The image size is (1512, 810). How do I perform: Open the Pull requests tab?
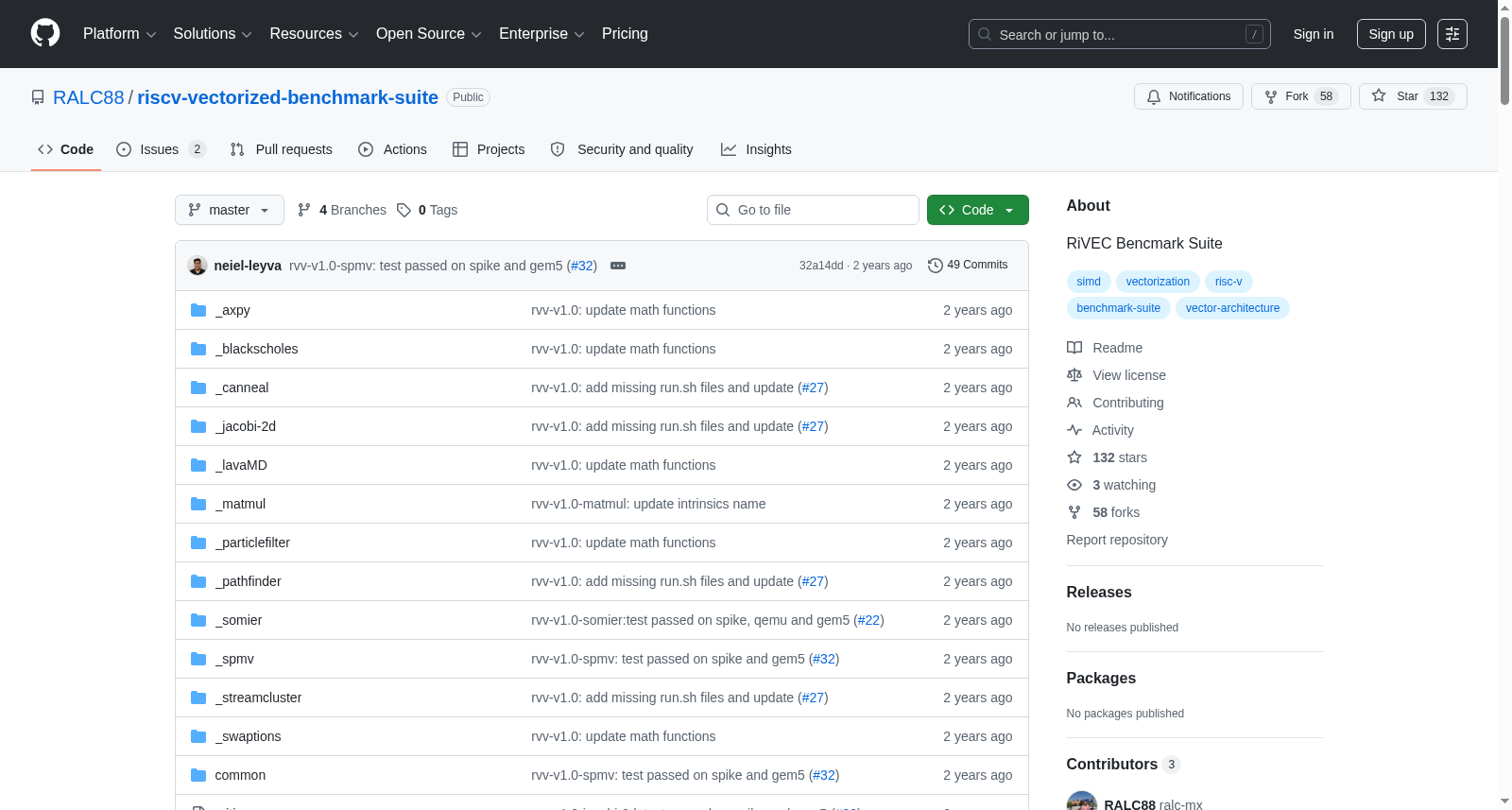(282, 149)
